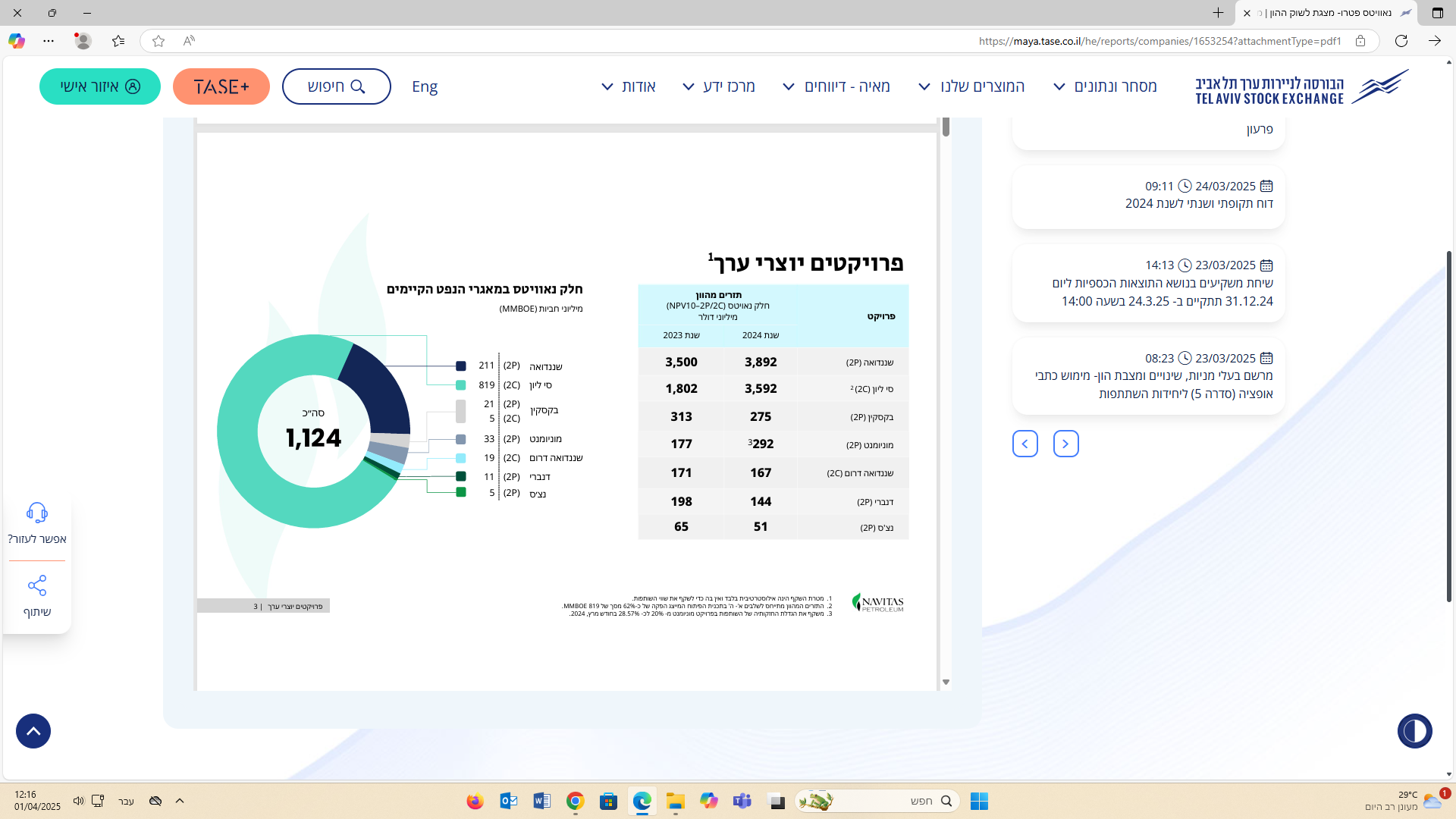The height and width of the screenshot is (819, 1456).
Task: Click the Read aloud icon
Action: coord(189,41)
